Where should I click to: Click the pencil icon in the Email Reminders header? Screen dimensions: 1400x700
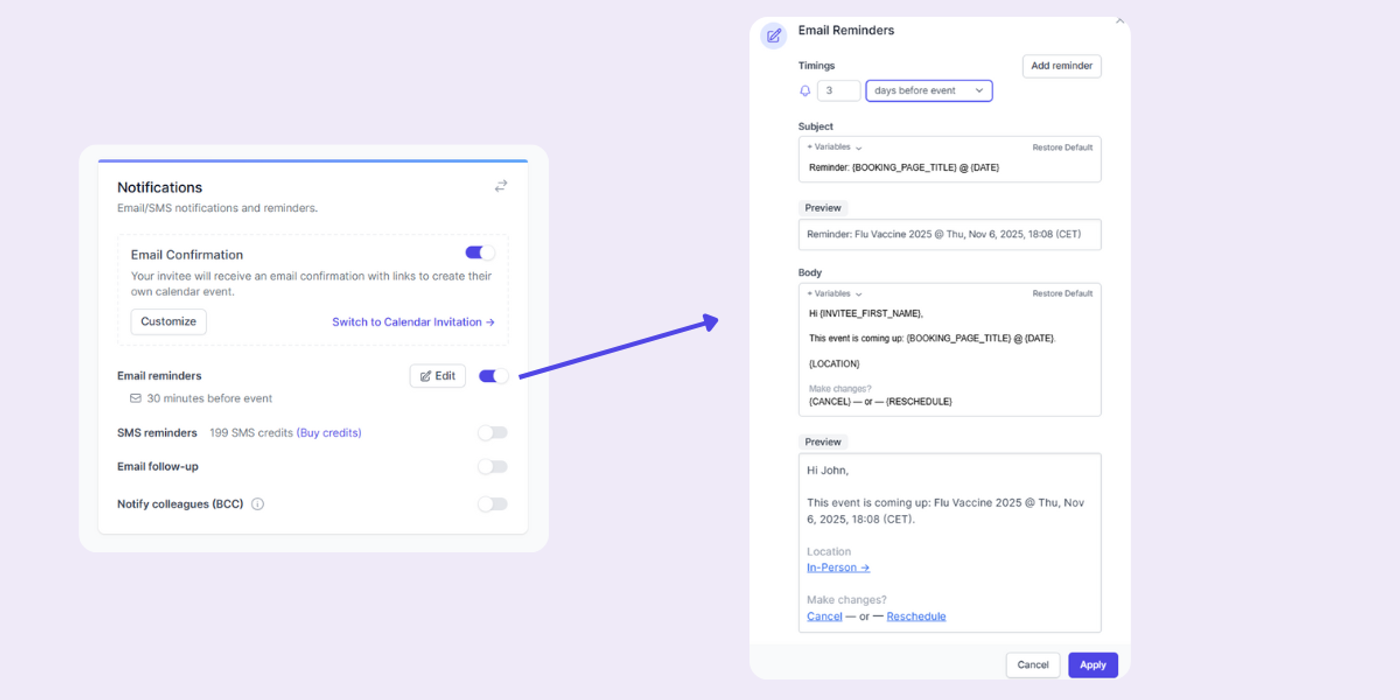click(x=772, y=35)
